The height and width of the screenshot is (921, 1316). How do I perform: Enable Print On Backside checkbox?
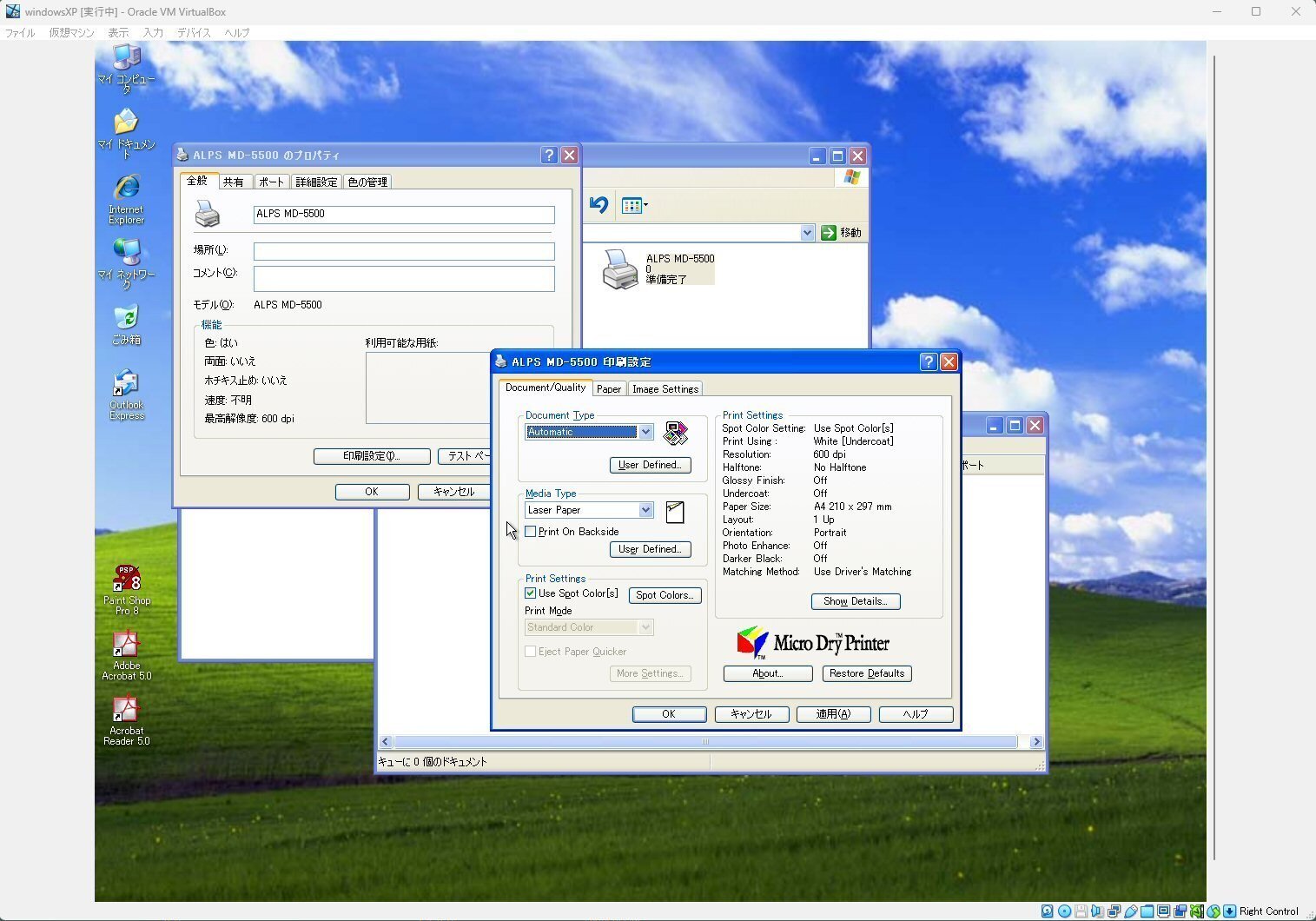pyautogui.click(x=531, y=532)
